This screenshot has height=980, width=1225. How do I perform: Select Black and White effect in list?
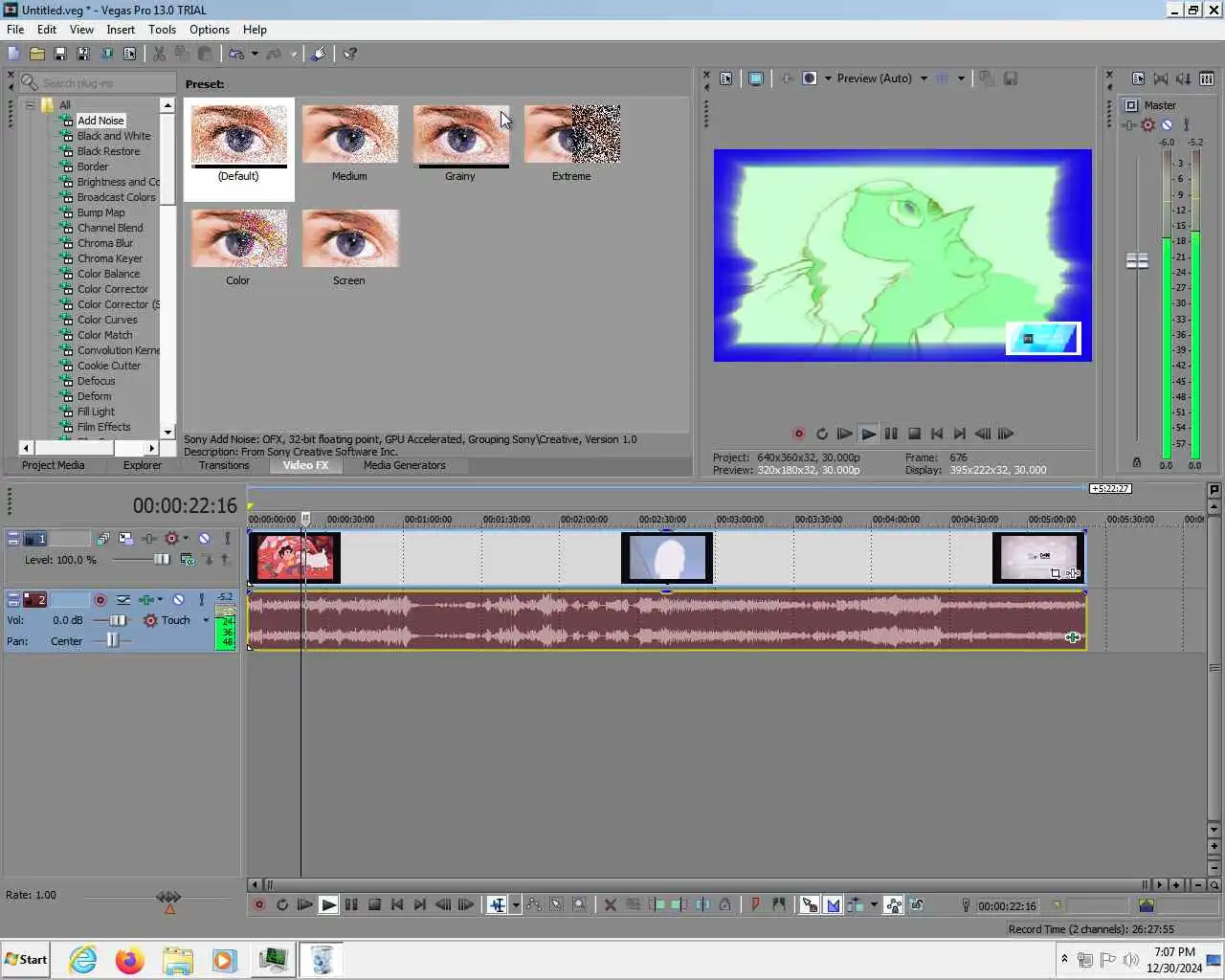[114, 136]
